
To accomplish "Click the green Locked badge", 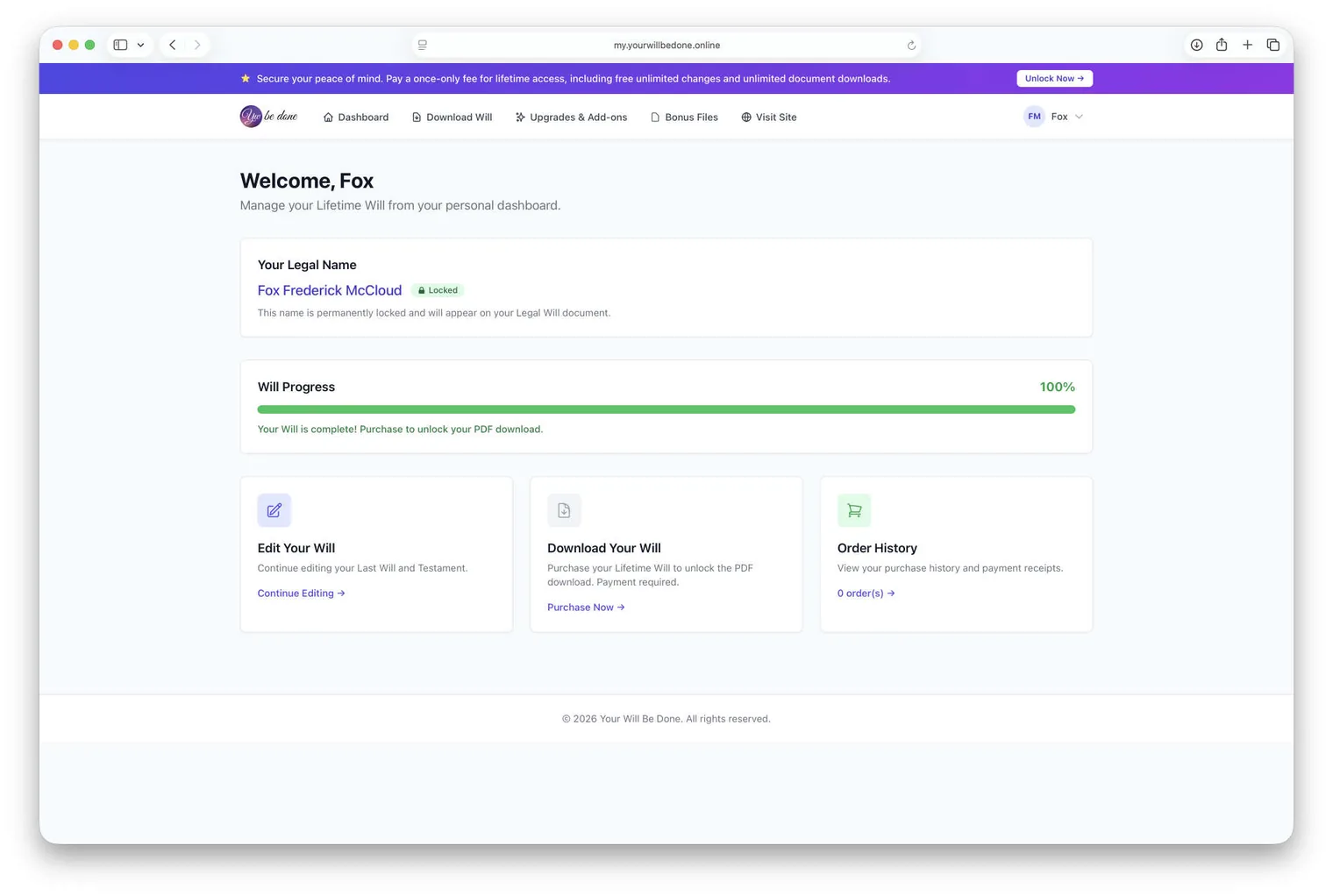I will point(438,290).
